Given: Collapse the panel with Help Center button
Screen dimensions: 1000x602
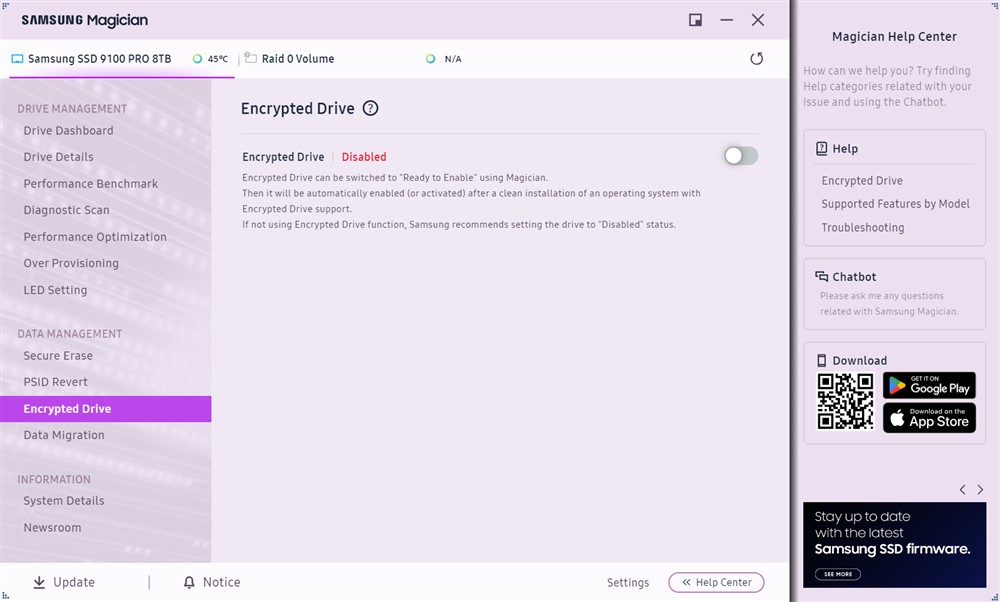Looking at the screenshot, I should coord(716,582).
